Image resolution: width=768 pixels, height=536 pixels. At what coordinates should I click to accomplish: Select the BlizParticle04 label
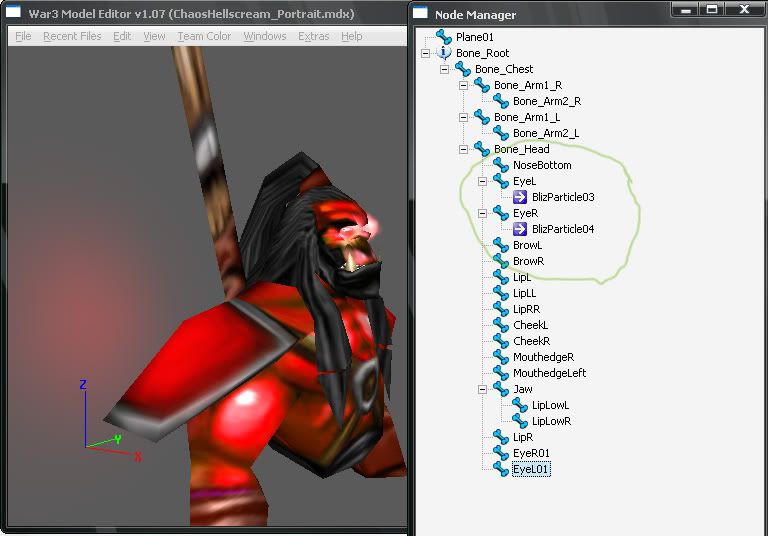563,229
